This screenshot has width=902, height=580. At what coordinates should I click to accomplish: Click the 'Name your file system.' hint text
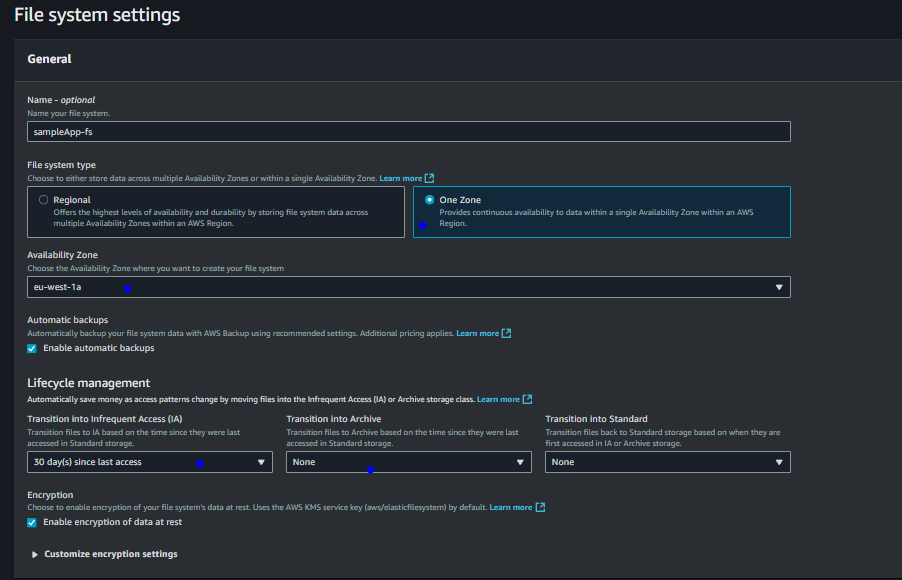[x=68, y=113]
